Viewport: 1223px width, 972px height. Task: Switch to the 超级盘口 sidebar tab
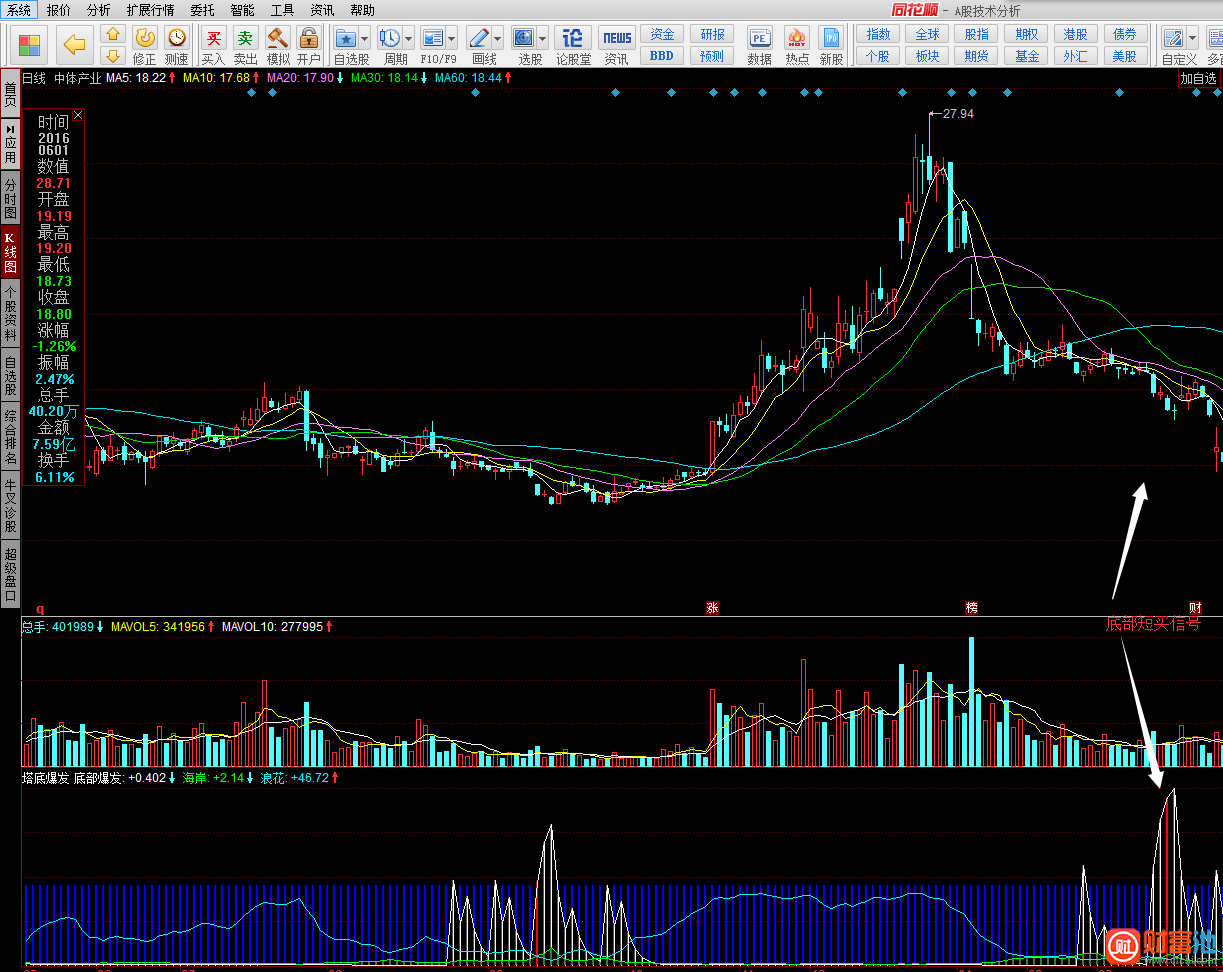tap(10, 574)
